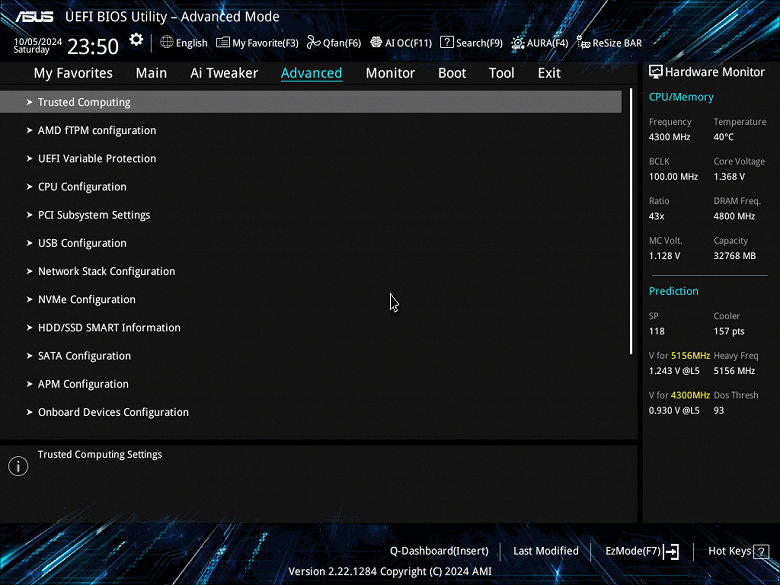Click the 100.00 MHz BCLK value
The image size is (780, 585).
tap(673, 177)
